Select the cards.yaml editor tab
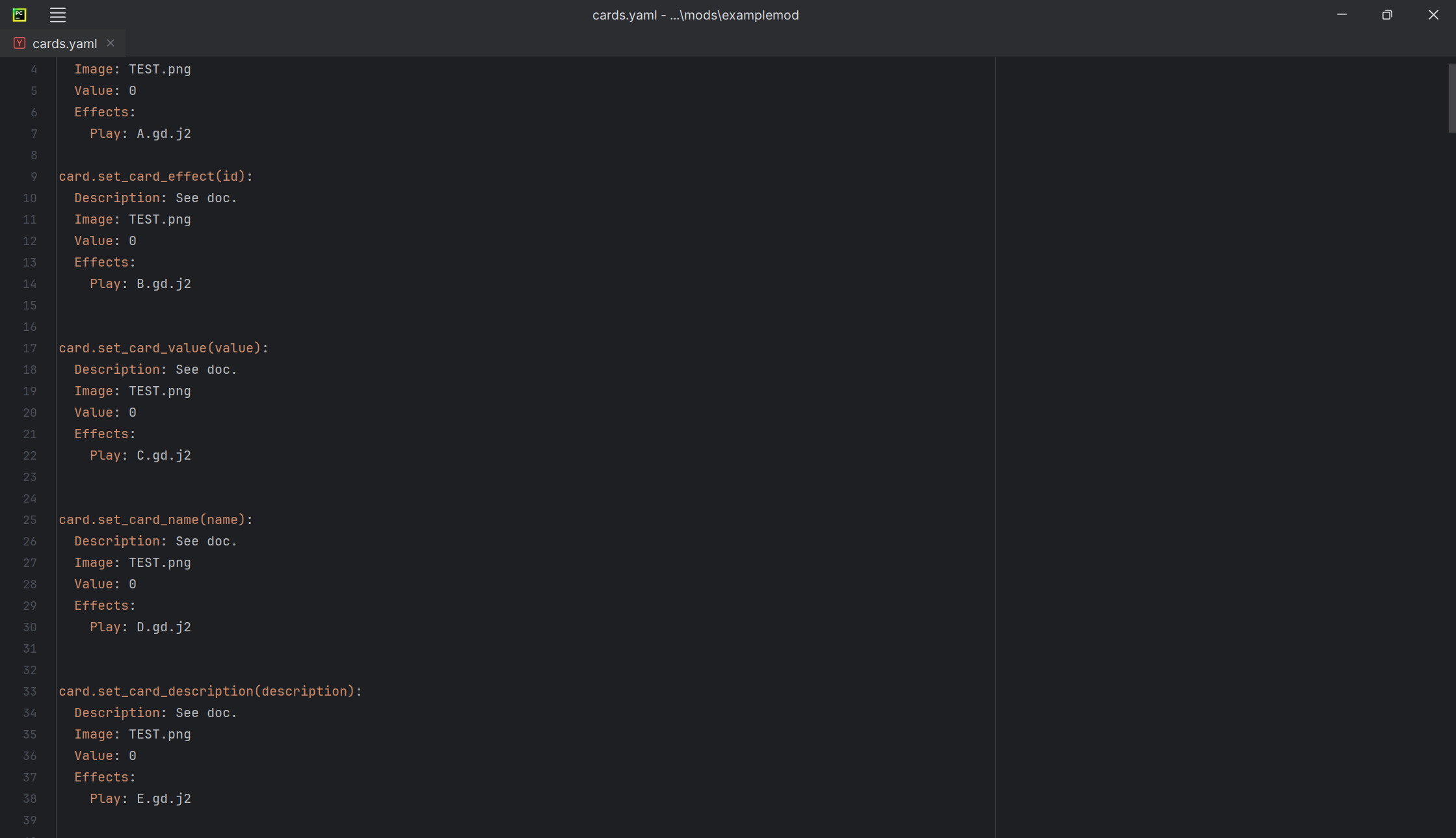The image size is (1456, 838). (64, 43)
